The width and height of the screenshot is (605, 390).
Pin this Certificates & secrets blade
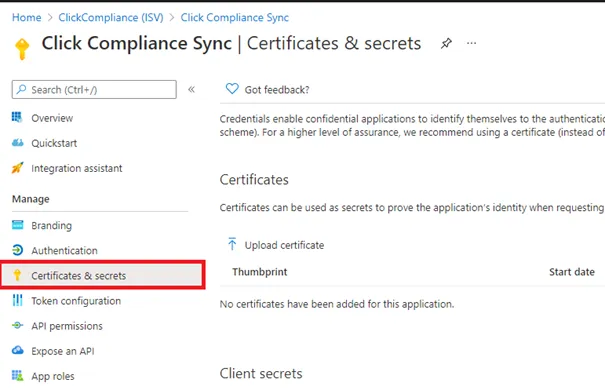point(446,43)
